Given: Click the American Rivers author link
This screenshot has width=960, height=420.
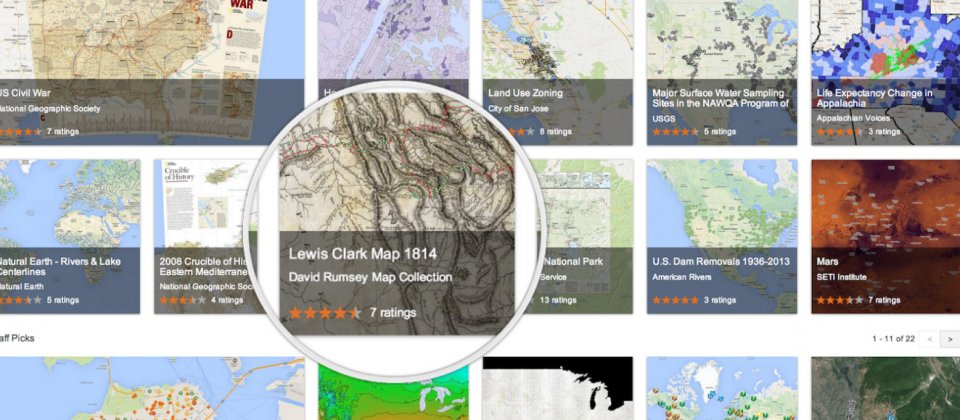Looking at the screenshot, I should point(681,277).
